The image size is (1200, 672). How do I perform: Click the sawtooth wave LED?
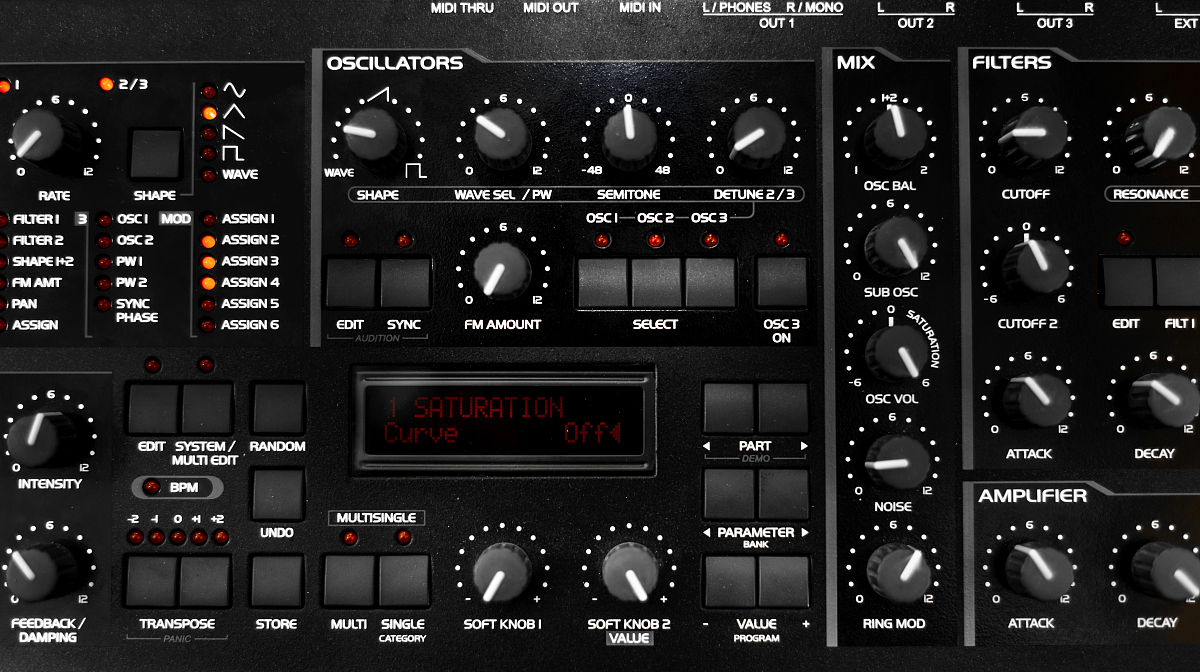click(209, 133)
